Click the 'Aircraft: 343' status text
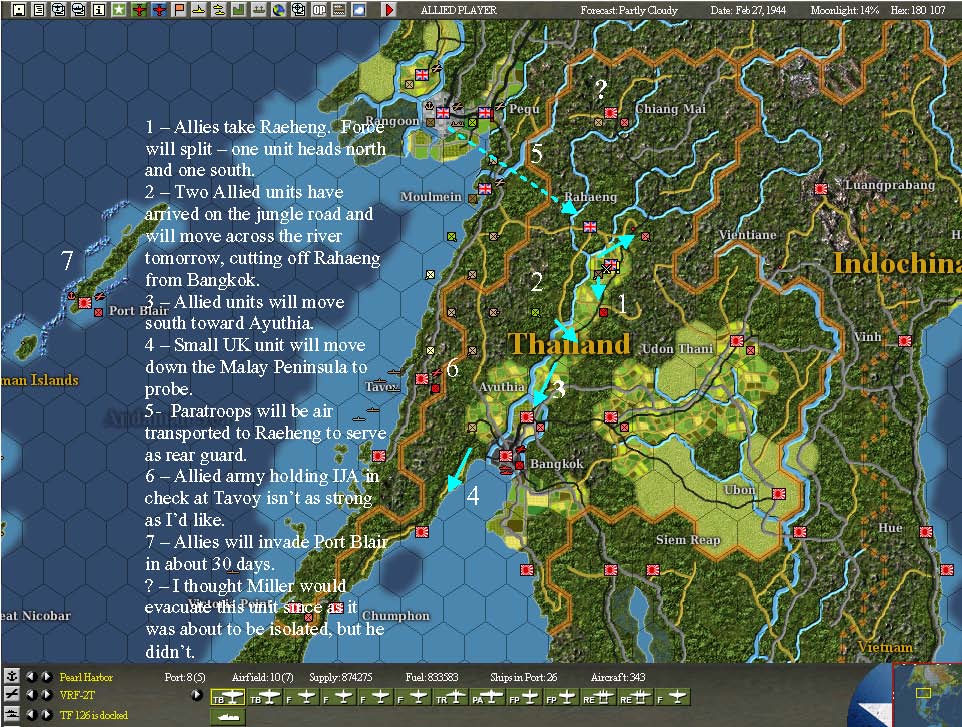Screen dimensions: 962x727 coord(618,677)
